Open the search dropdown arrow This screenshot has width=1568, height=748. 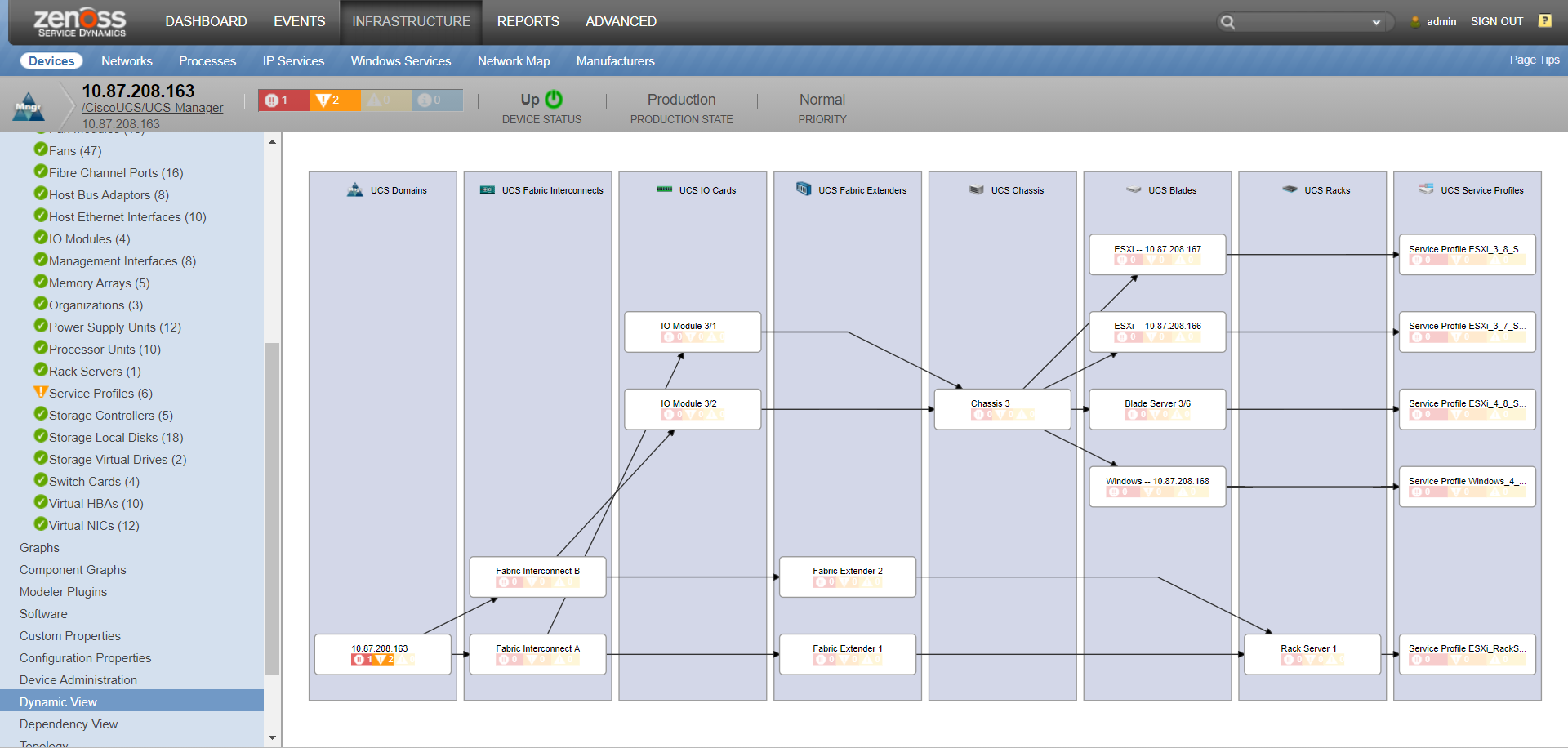pyautogui.click(x=1376, y=23)
